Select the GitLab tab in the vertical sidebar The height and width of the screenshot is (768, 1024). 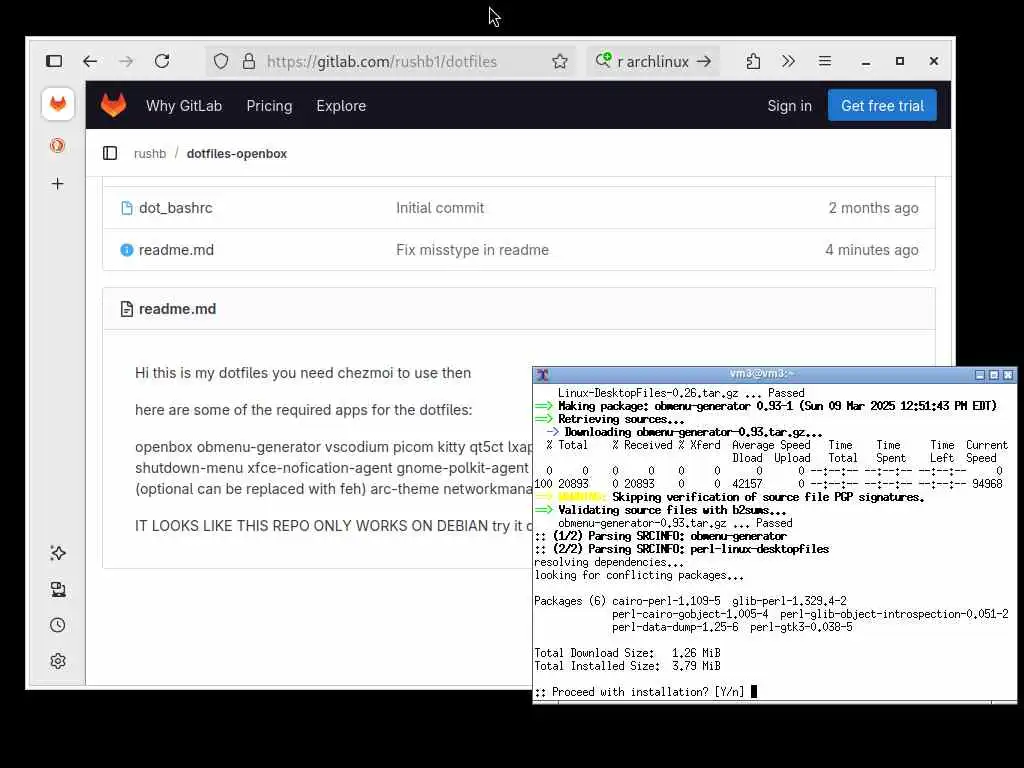[58, 104]
